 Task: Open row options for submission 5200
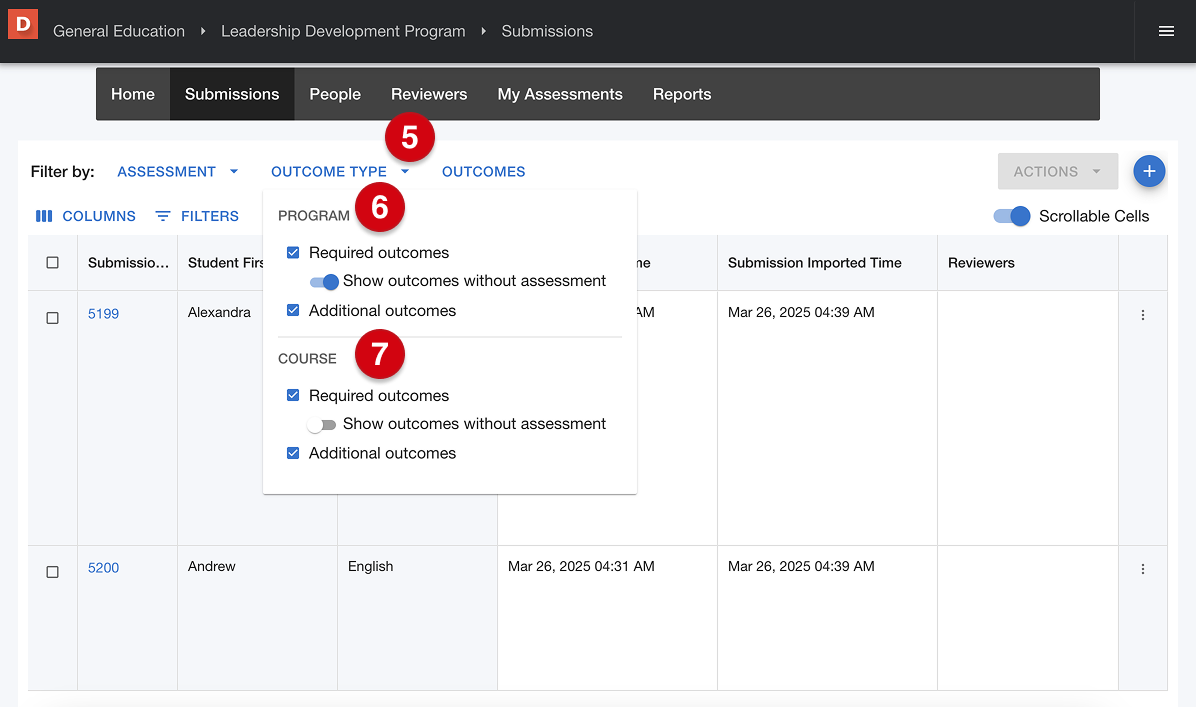point(1143,569)
